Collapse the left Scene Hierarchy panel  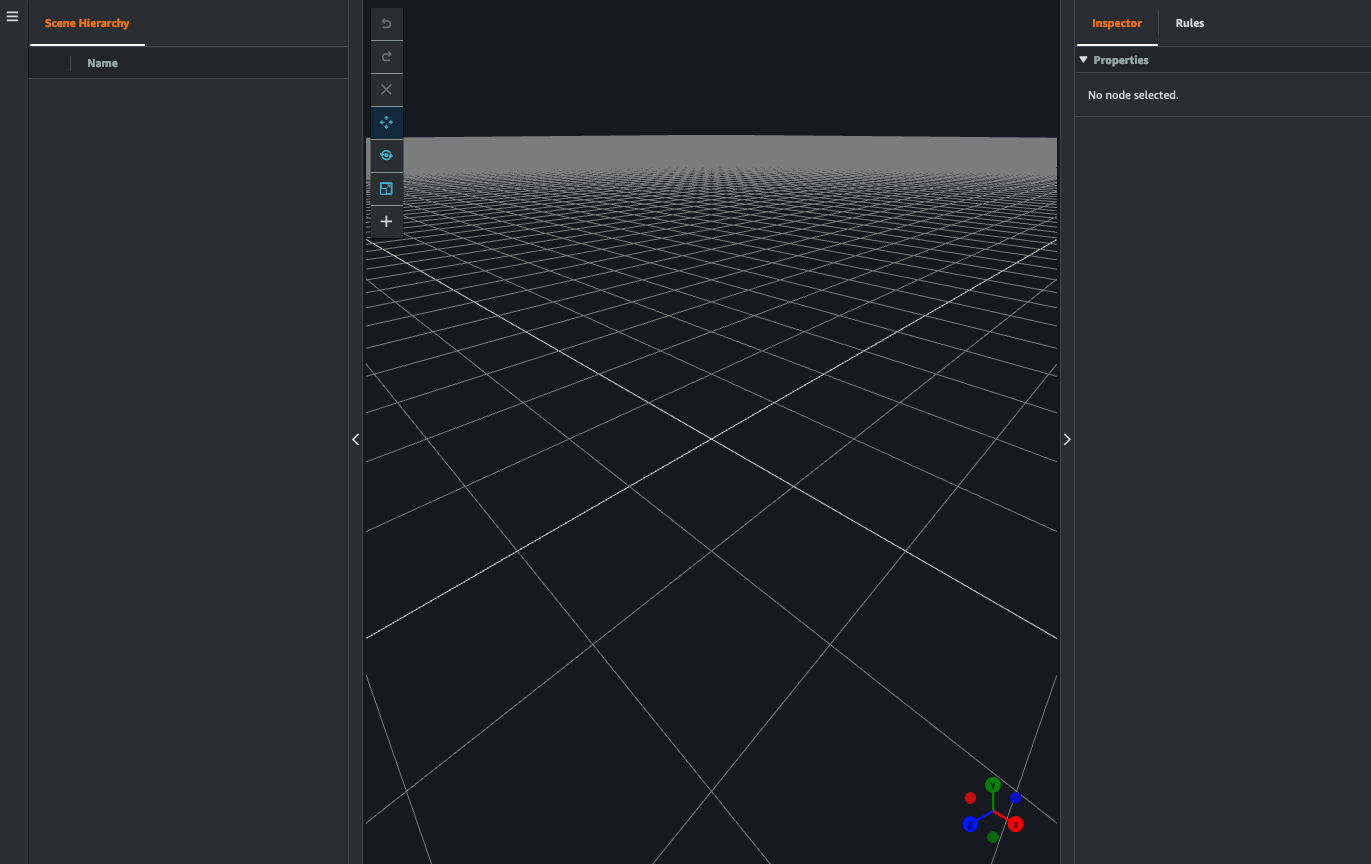pyautogui.click(x=355, y=439)
